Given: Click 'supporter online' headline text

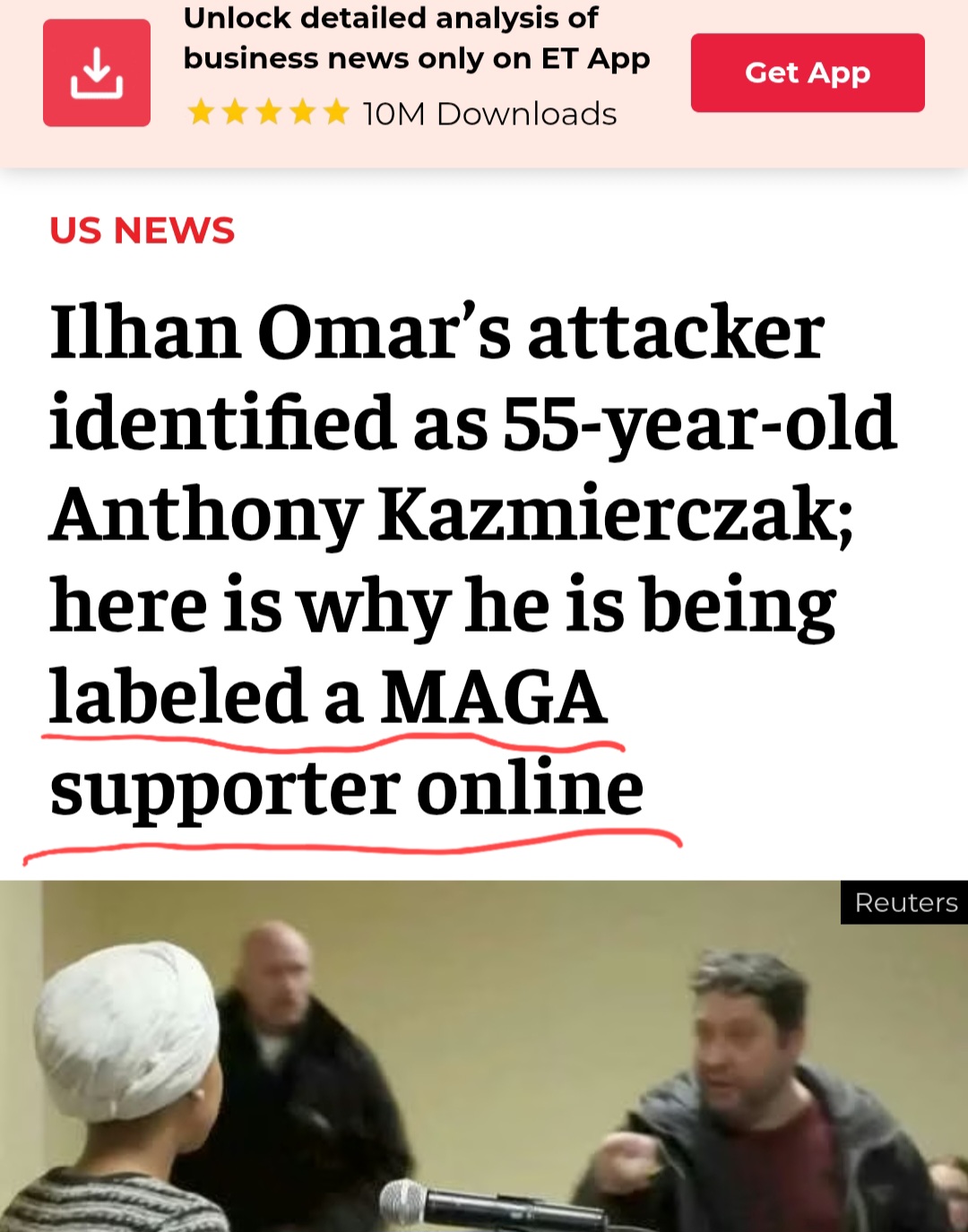Looking at the screenshot, I should click(347, 789).
